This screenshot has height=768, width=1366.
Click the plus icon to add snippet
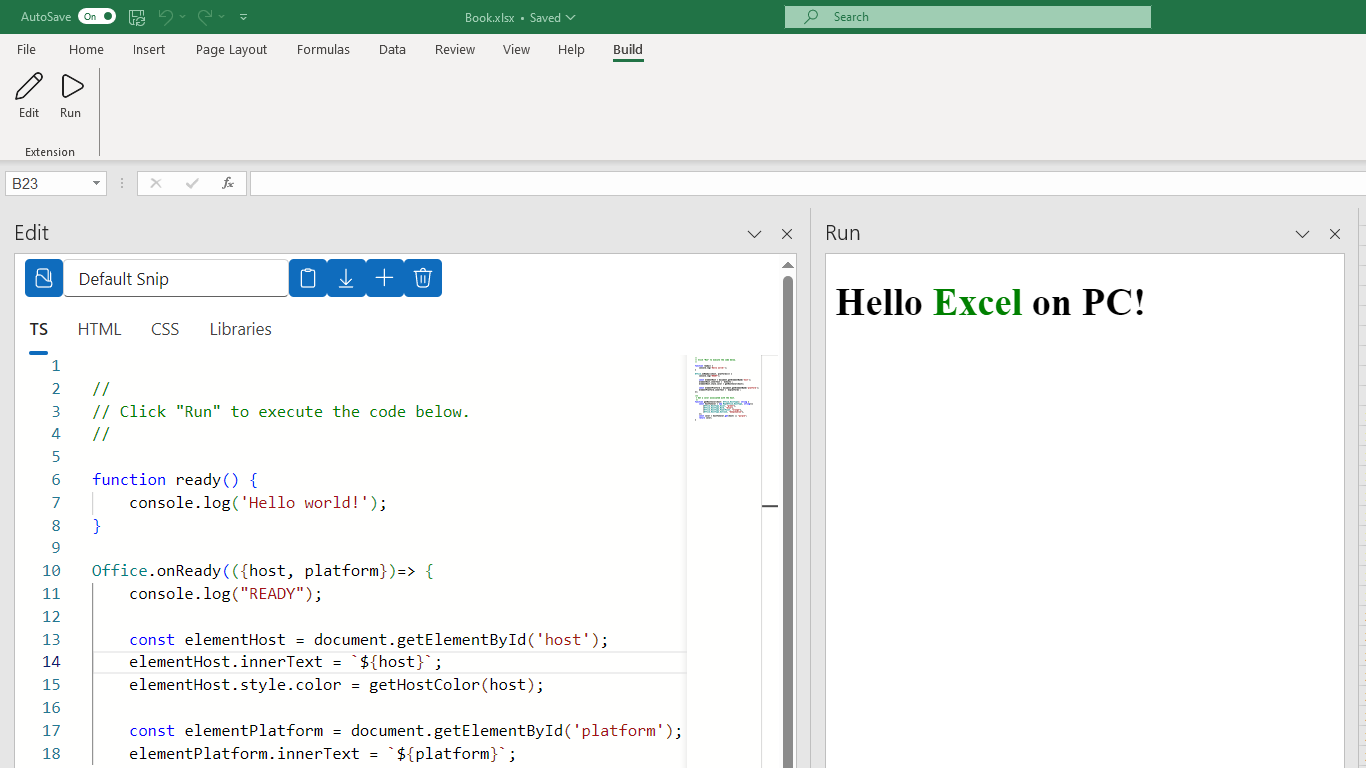(x=384, y=278)
